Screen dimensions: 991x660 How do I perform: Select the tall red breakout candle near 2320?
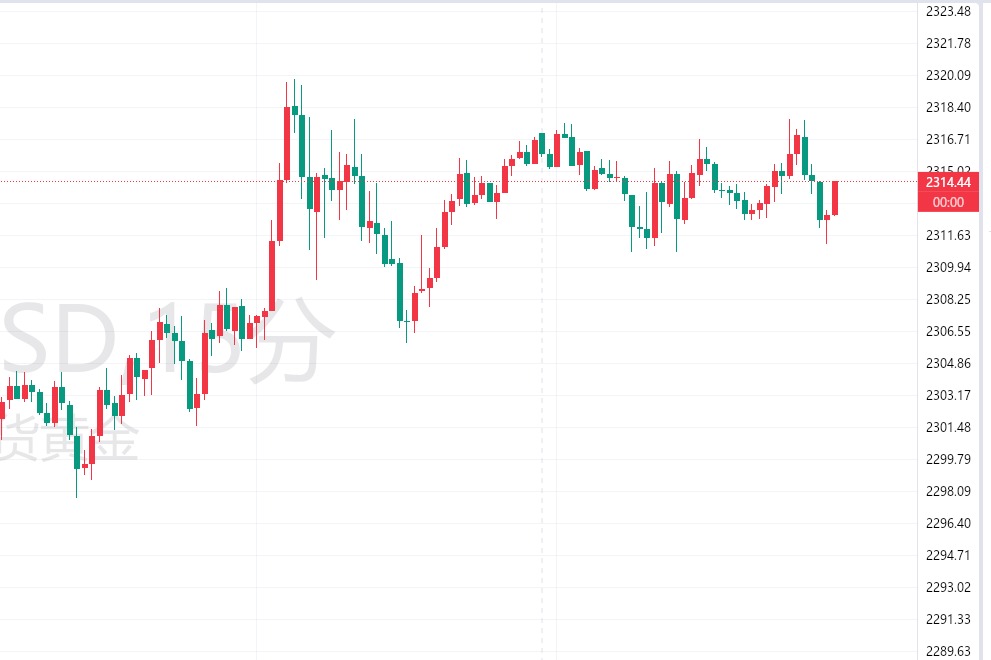(x=287, y=143)
